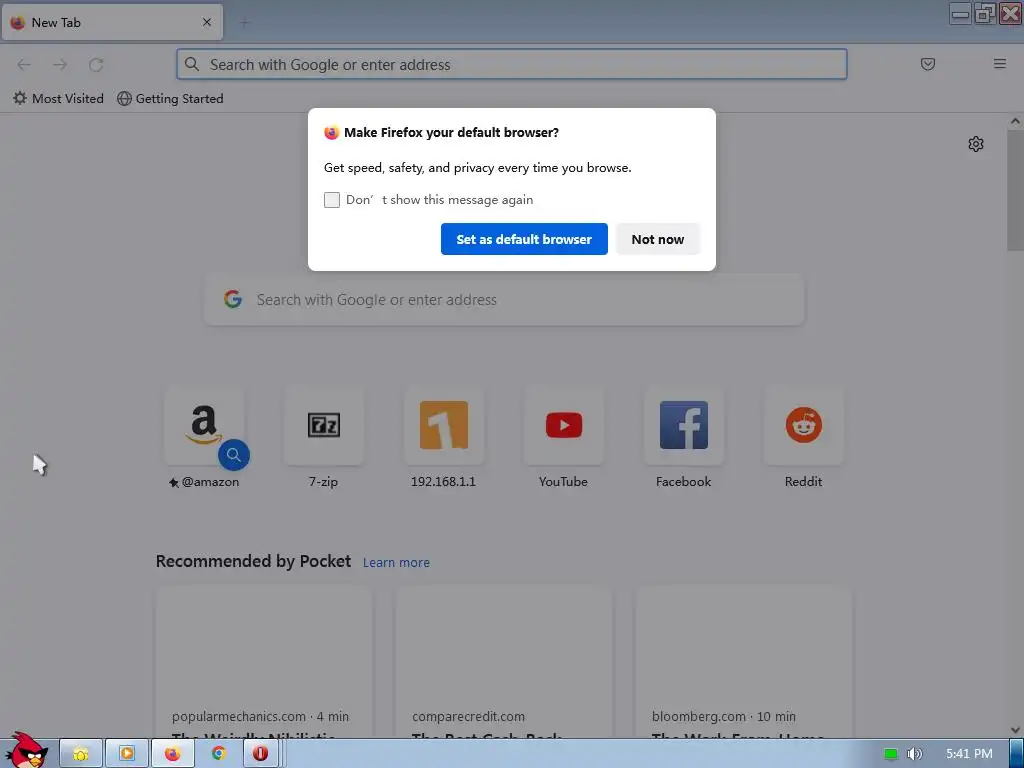Click the volume speaker tray icon
Screen dimensions: 1024x768
[x=915, y=754]
